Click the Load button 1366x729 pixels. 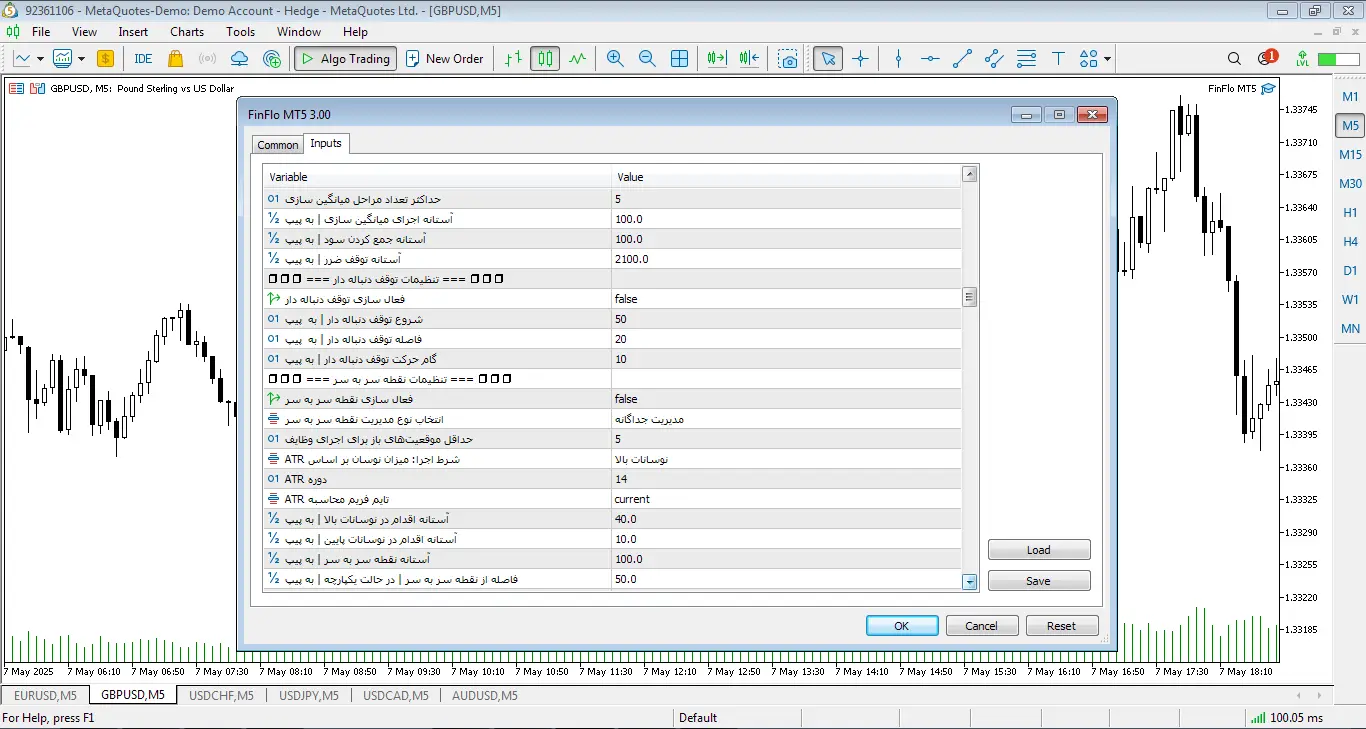1039,550
